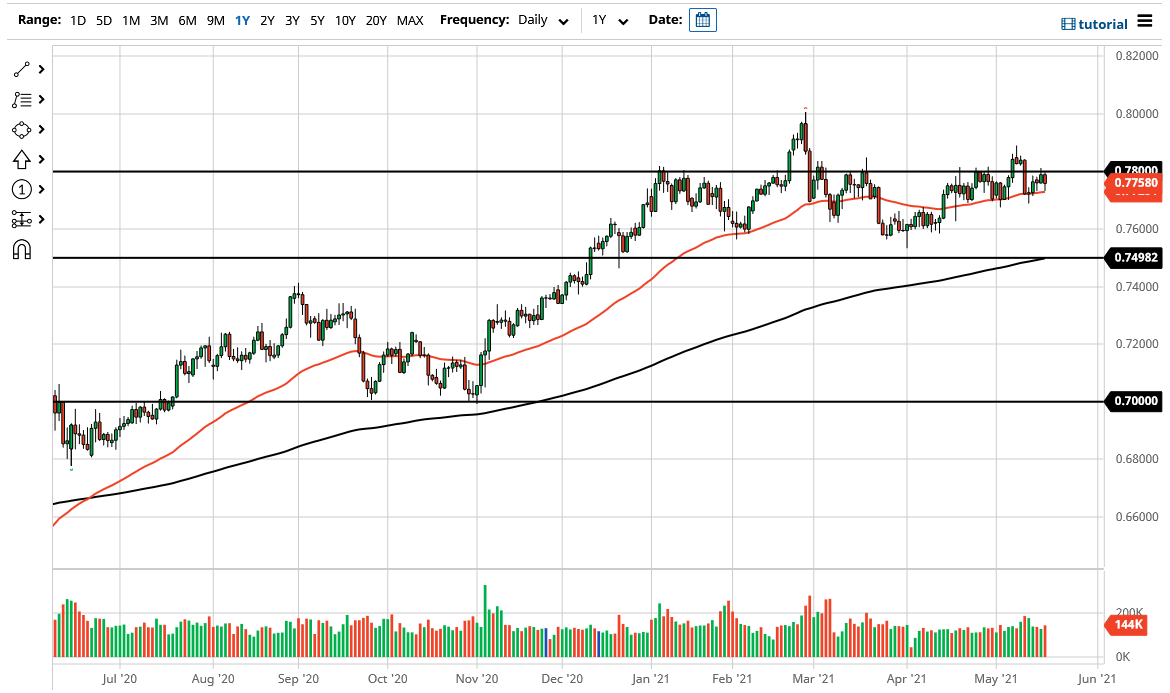Switch to the MAX range tab
This screenshot has height=693, width=1170.
(409, 20)
